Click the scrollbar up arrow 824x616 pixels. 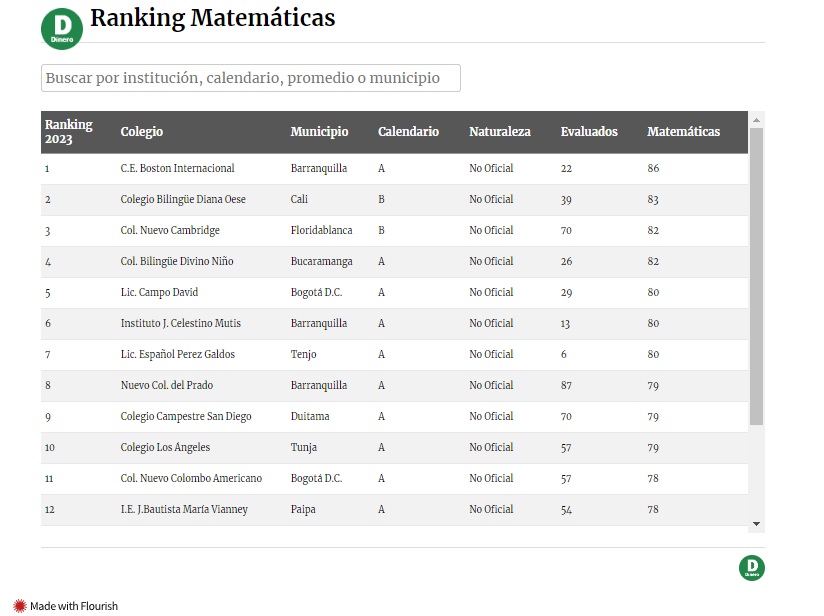coord(756,119)
